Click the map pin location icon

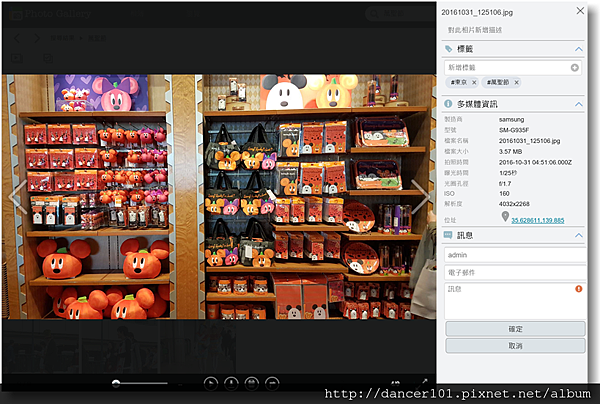point(505,217)
